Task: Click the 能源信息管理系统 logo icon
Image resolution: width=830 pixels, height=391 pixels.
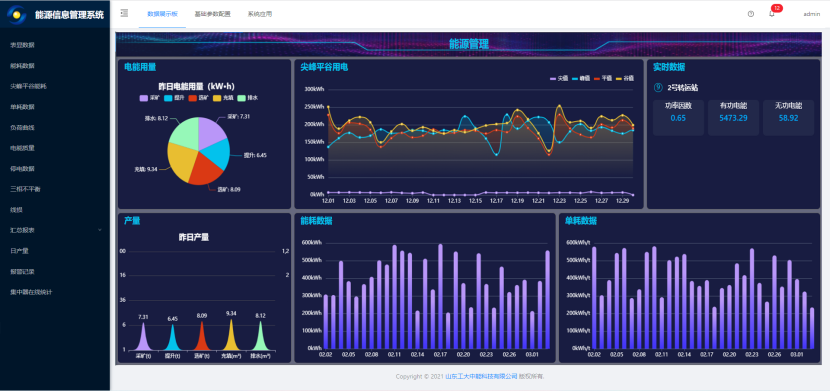Action: click(x=17, y=14)
